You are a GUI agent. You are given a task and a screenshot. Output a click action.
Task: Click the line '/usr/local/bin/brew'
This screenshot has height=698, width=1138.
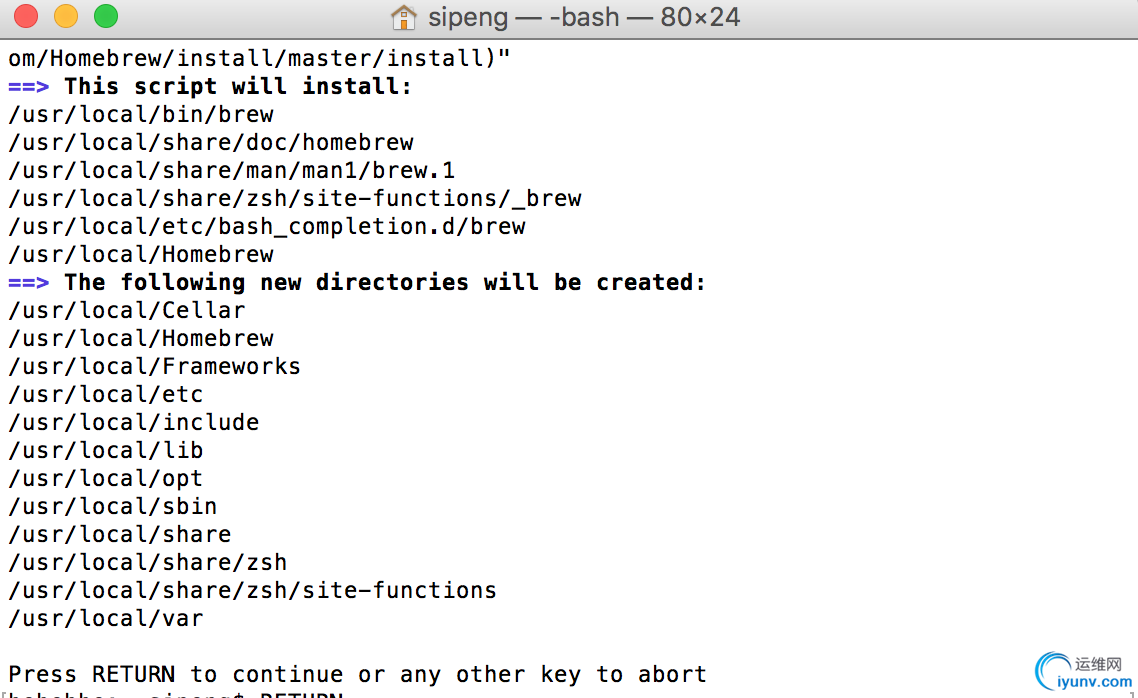pyautogui.click(x=141, y=115)
